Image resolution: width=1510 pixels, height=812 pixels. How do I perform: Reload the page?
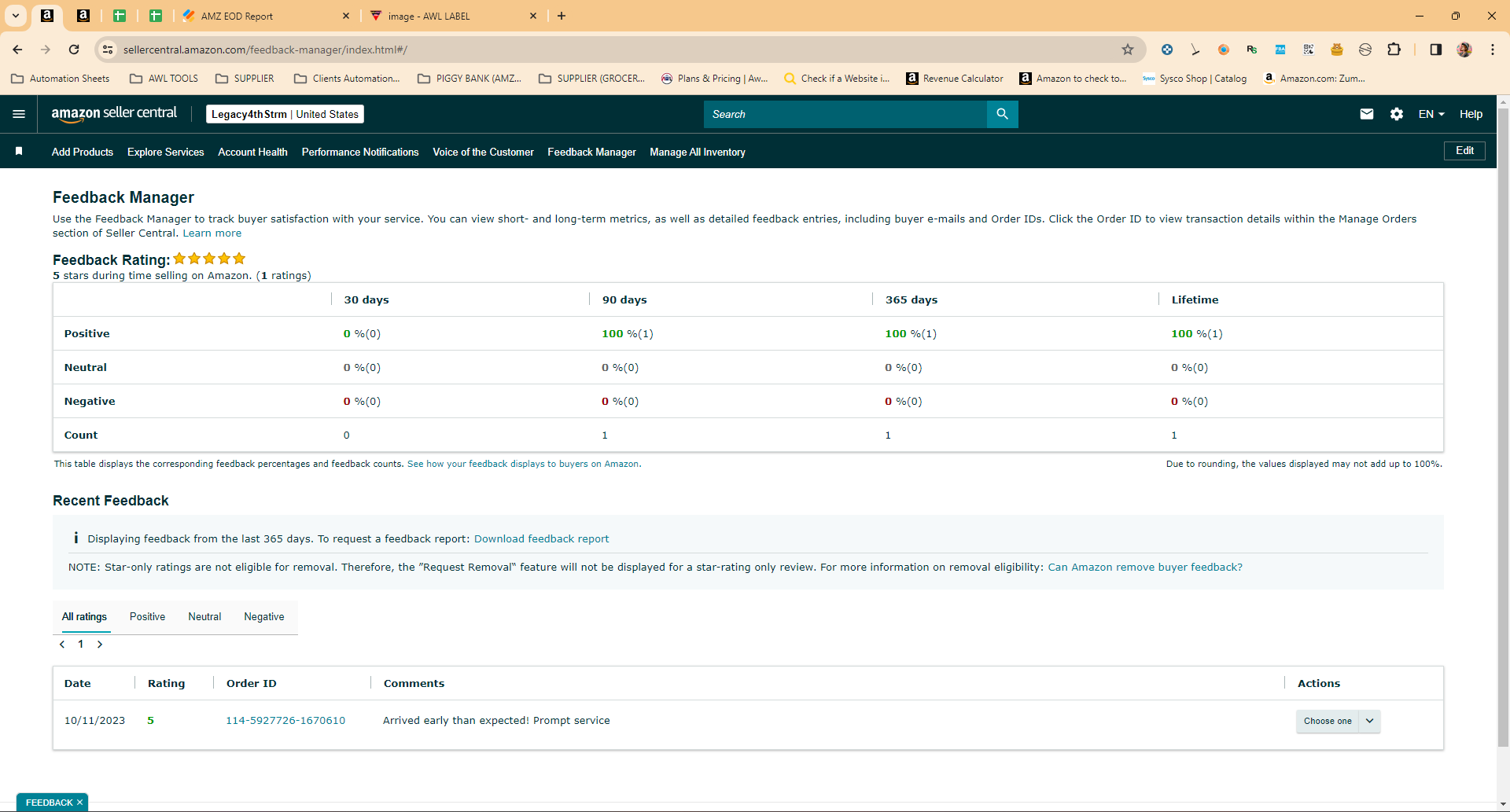pyautogui.click(x=74, y=50)
